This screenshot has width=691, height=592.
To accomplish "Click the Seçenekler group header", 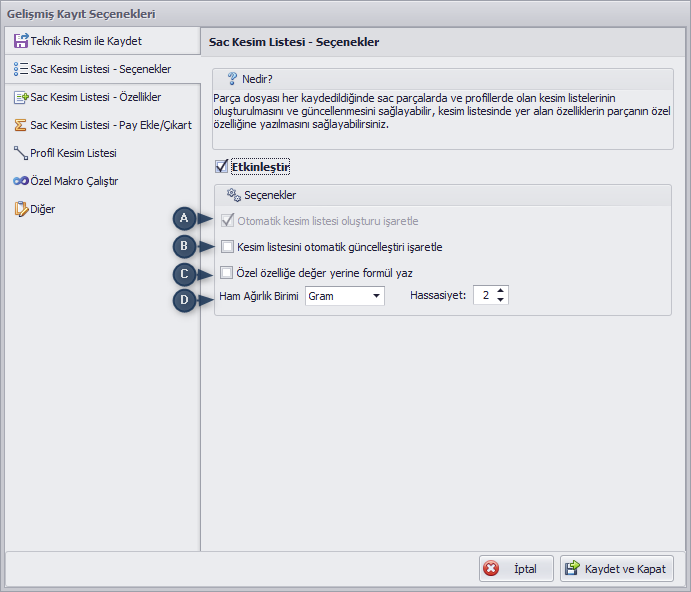I will tap(443, 195).
